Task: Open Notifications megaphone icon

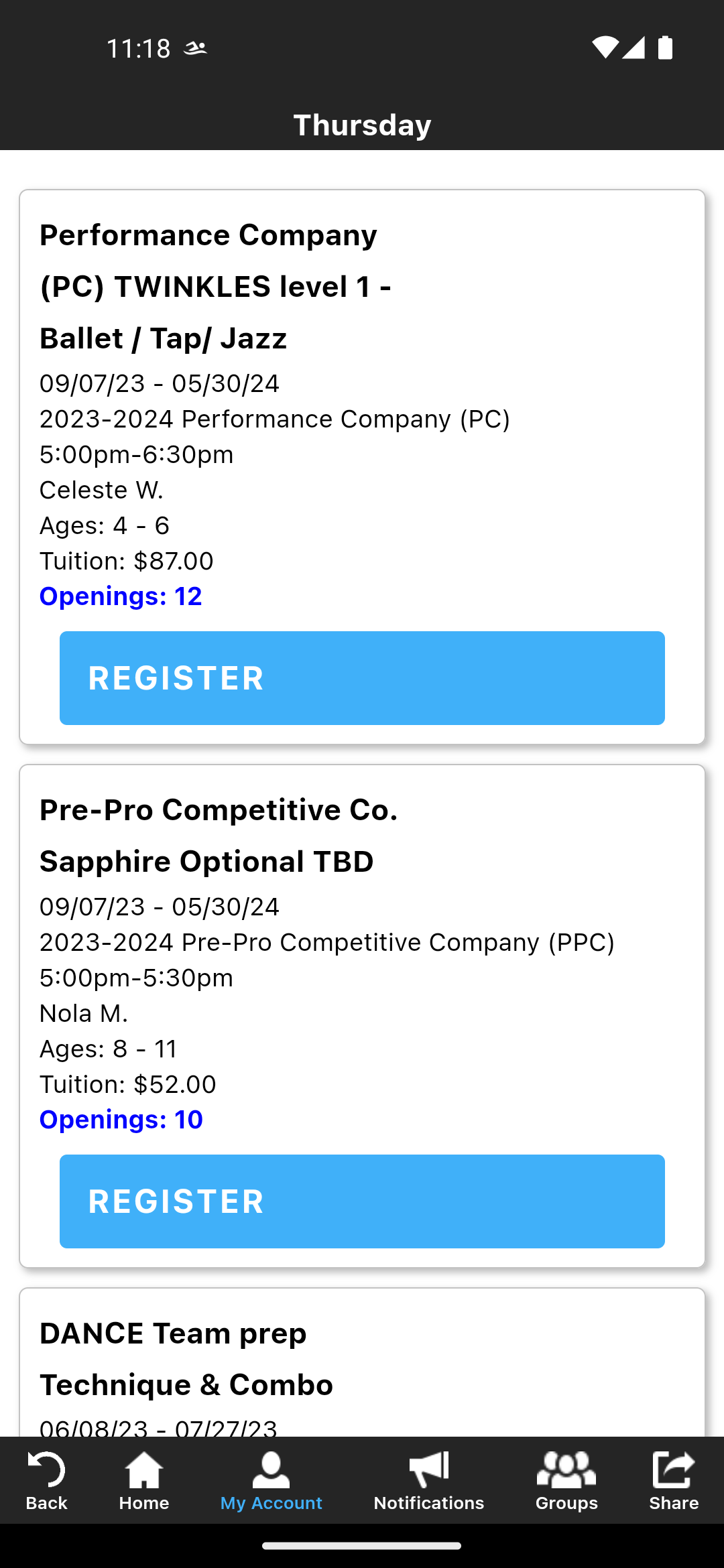Action: [x=429, y=1469]
